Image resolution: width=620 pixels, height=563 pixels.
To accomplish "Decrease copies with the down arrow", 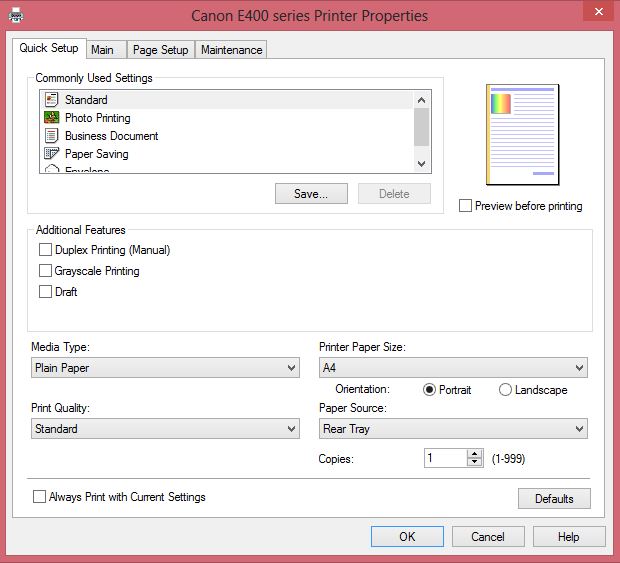I will (474, 462).
